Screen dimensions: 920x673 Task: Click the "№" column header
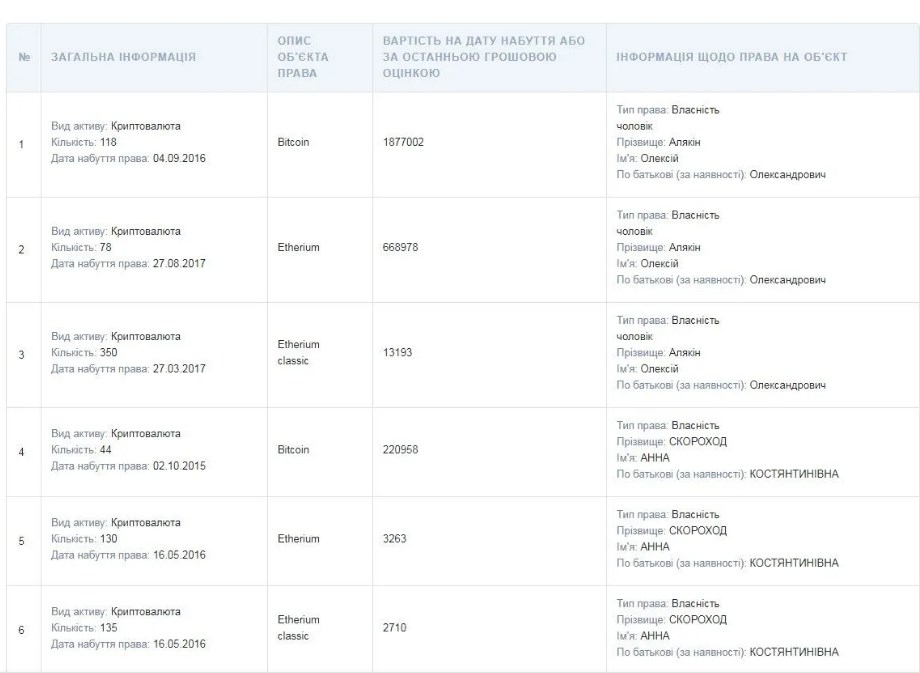pyautogui.click(x=22, y=57)
